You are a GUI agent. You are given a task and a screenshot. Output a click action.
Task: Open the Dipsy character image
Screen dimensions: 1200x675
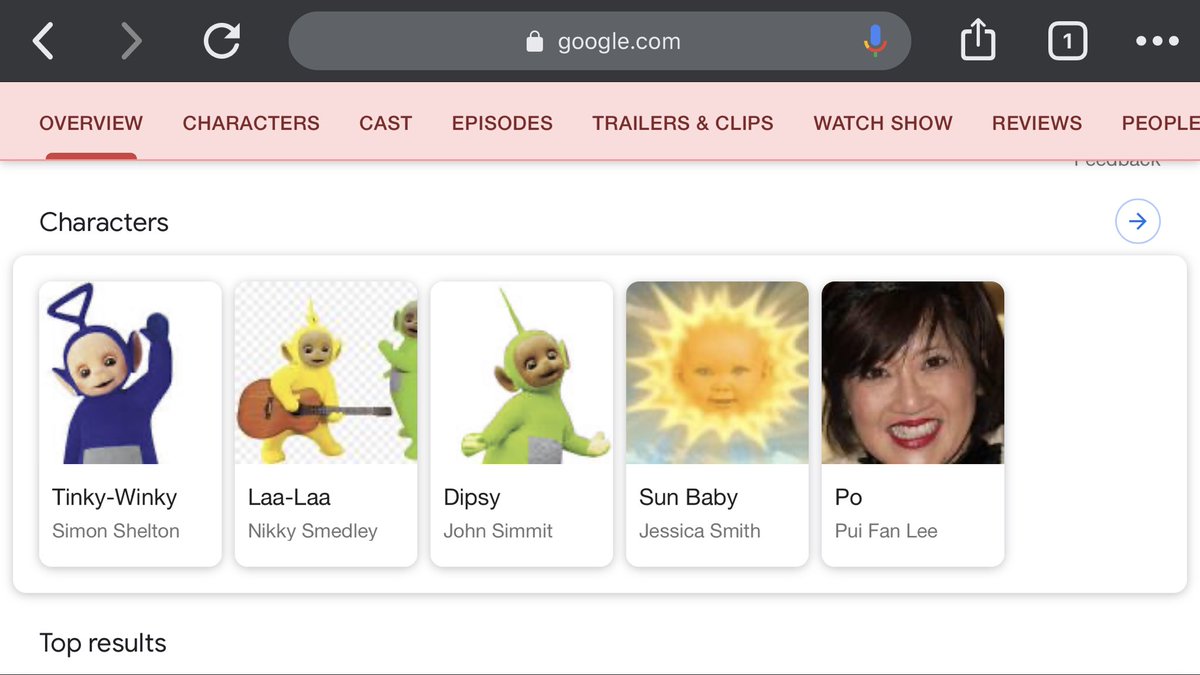click(x=522, y=373)
